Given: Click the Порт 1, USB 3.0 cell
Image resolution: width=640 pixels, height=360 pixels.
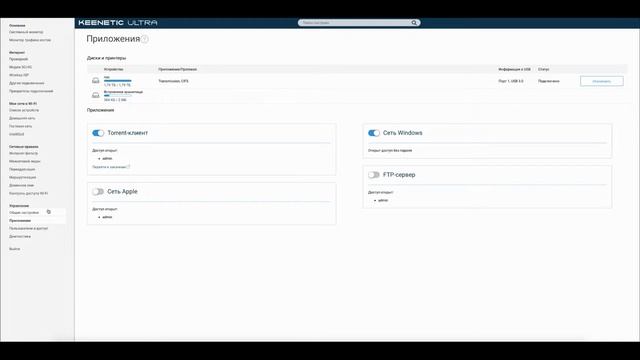Looking at the screenshot, I should (511, 81).
